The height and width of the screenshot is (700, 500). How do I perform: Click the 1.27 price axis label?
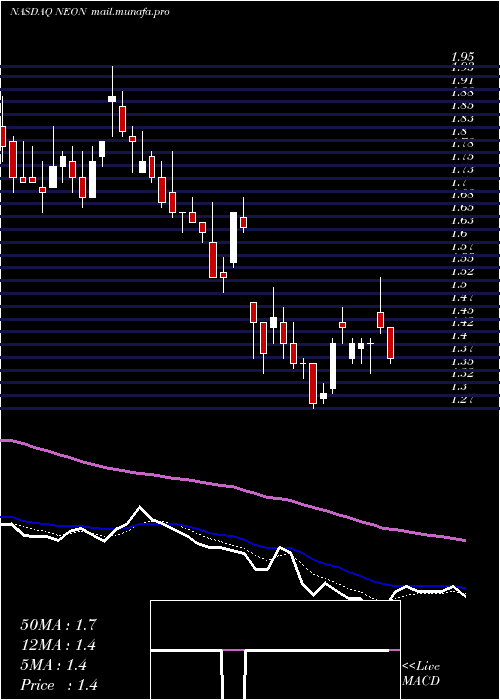tap(462, 399)
